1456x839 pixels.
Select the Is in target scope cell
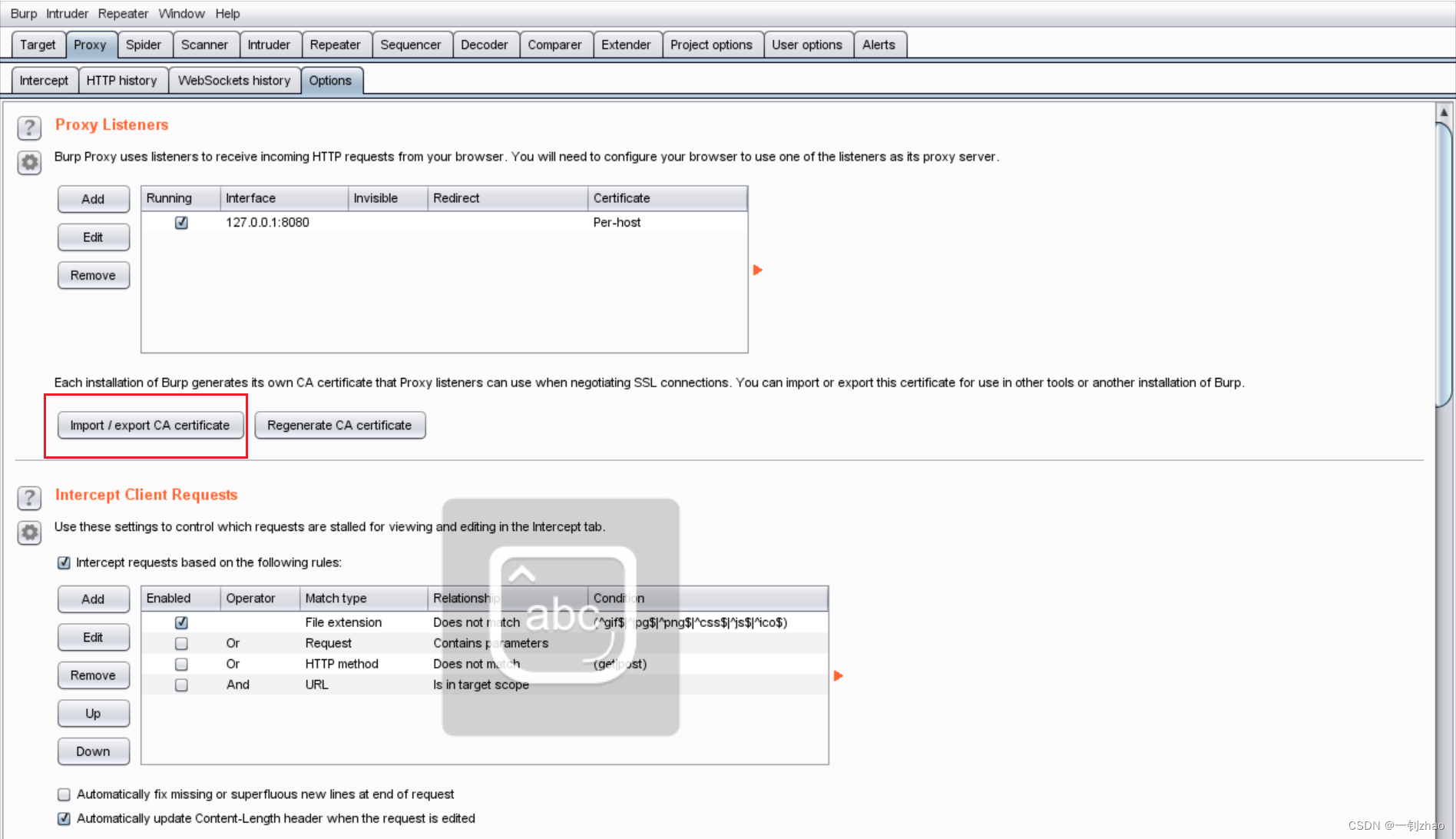[x=507, y=685]
